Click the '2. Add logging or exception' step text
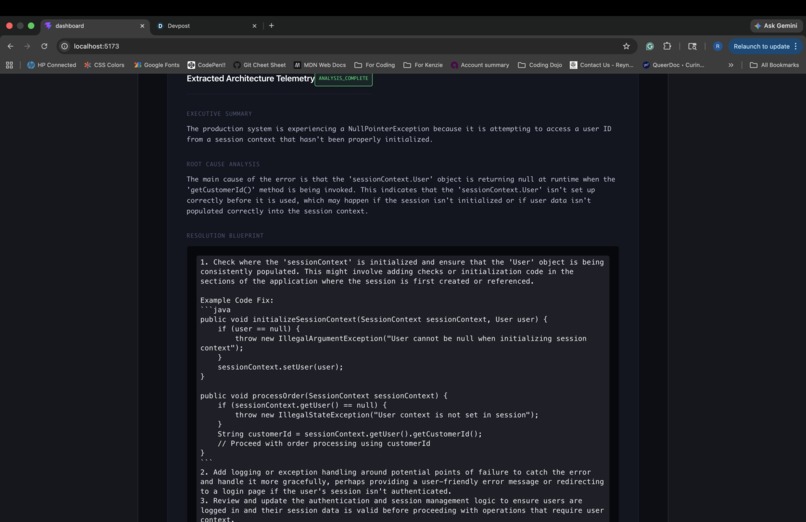This screenshot has width=806, height=522. tap(402, 481)
